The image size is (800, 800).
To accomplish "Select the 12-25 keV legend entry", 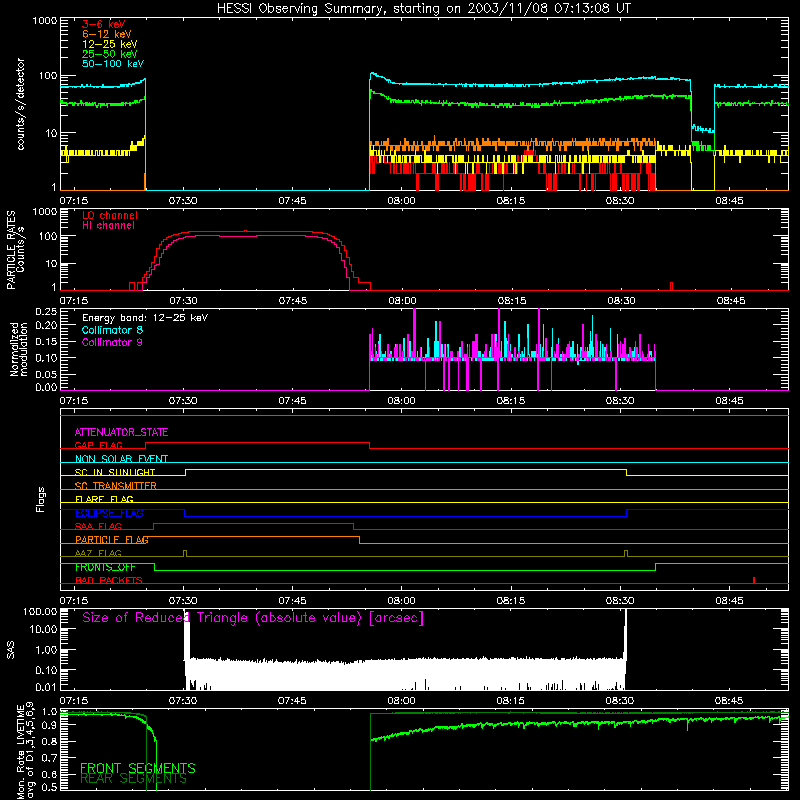I will (x=110, y=44).
